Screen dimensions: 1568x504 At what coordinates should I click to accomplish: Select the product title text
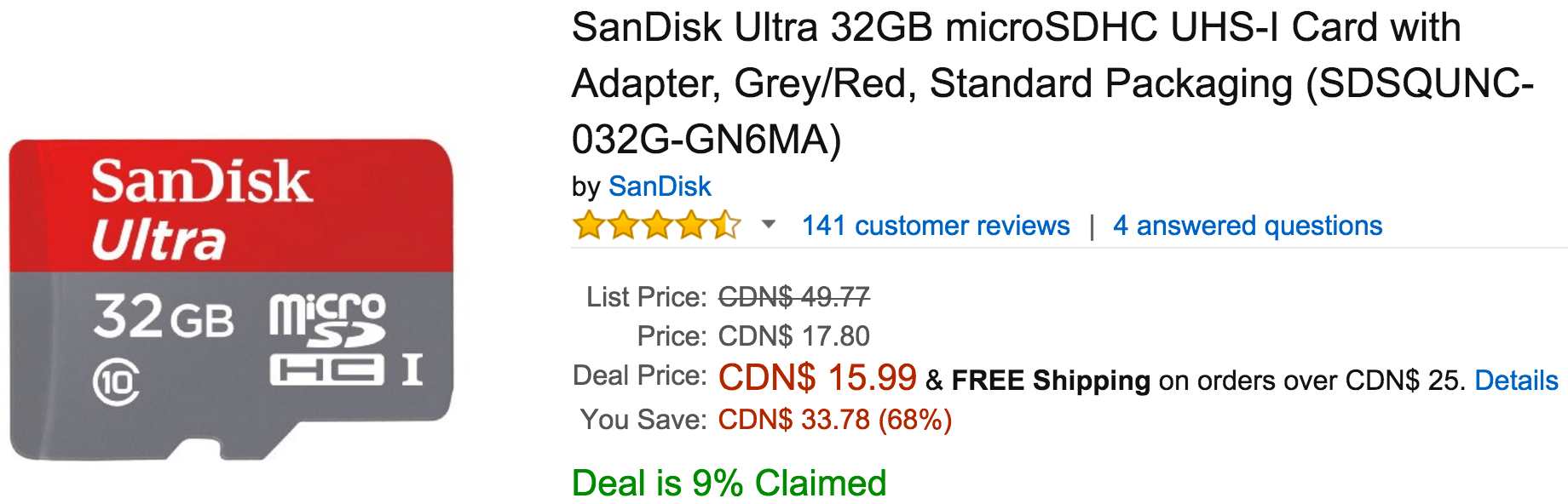1052,83
